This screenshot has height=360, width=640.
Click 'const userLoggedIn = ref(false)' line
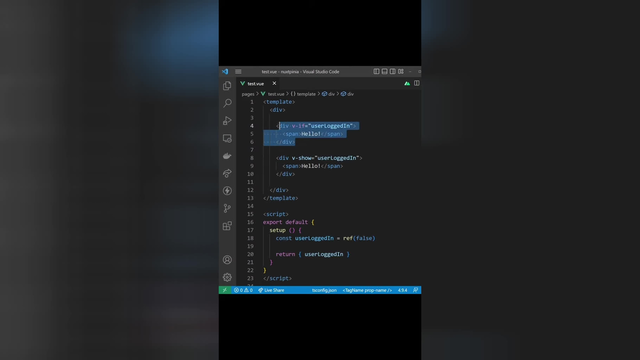coord(325,238)
